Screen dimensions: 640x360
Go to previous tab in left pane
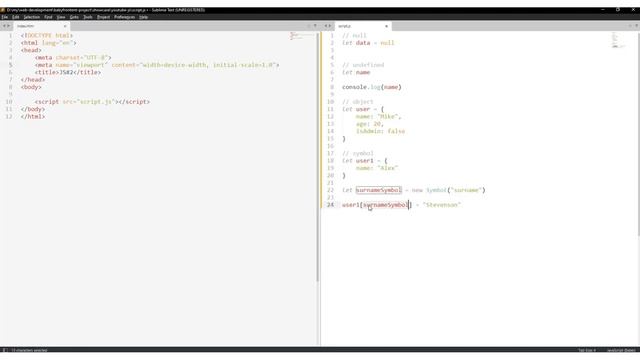[4, 26]
